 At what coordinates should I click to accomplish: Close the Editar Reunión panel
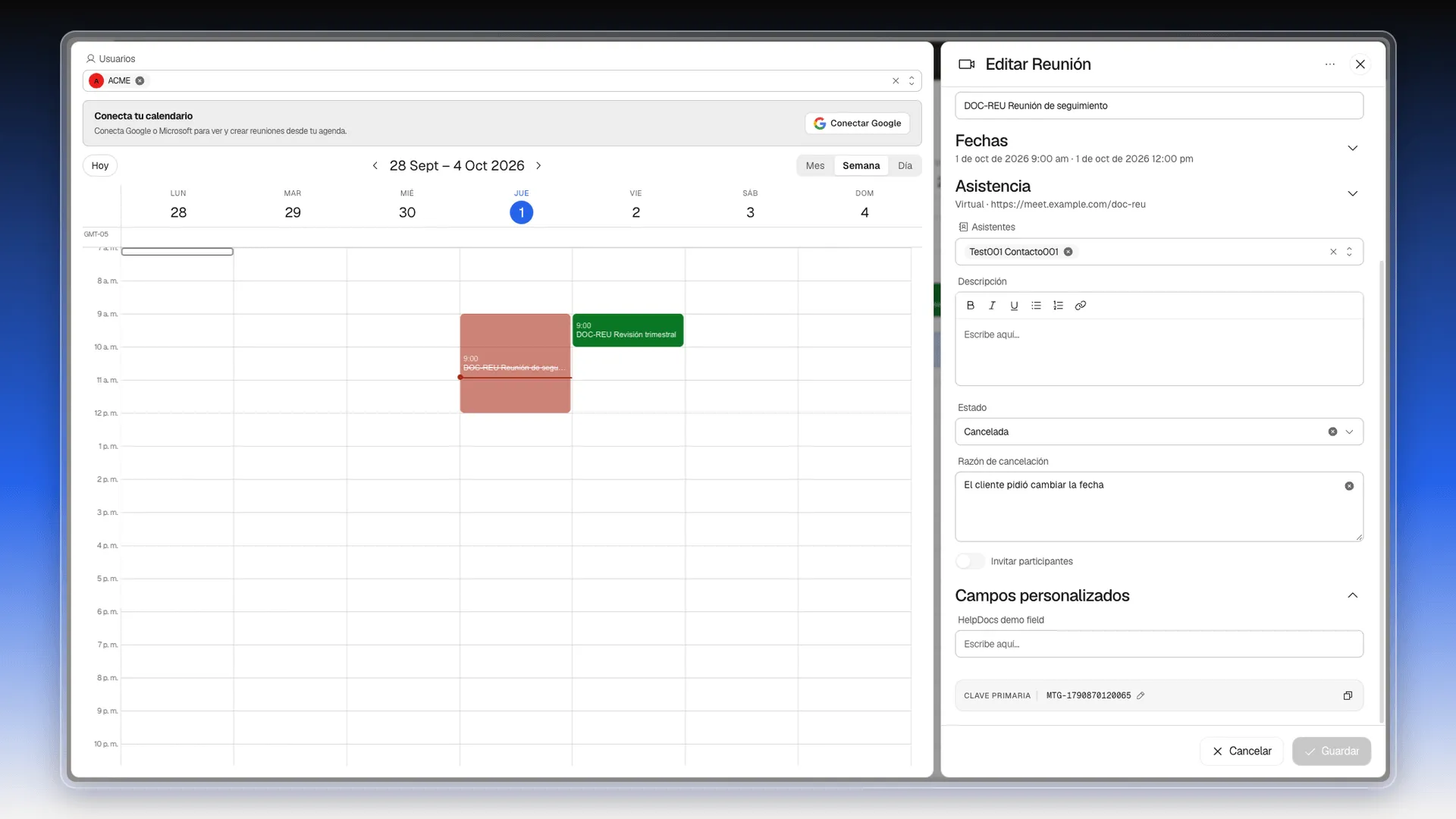pos(1360,64)
